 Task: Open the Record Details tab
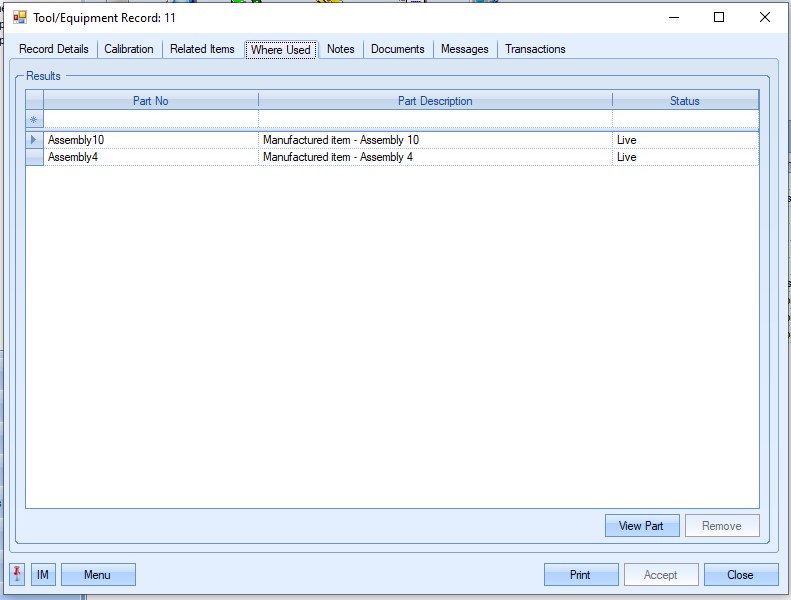(54, 49)
